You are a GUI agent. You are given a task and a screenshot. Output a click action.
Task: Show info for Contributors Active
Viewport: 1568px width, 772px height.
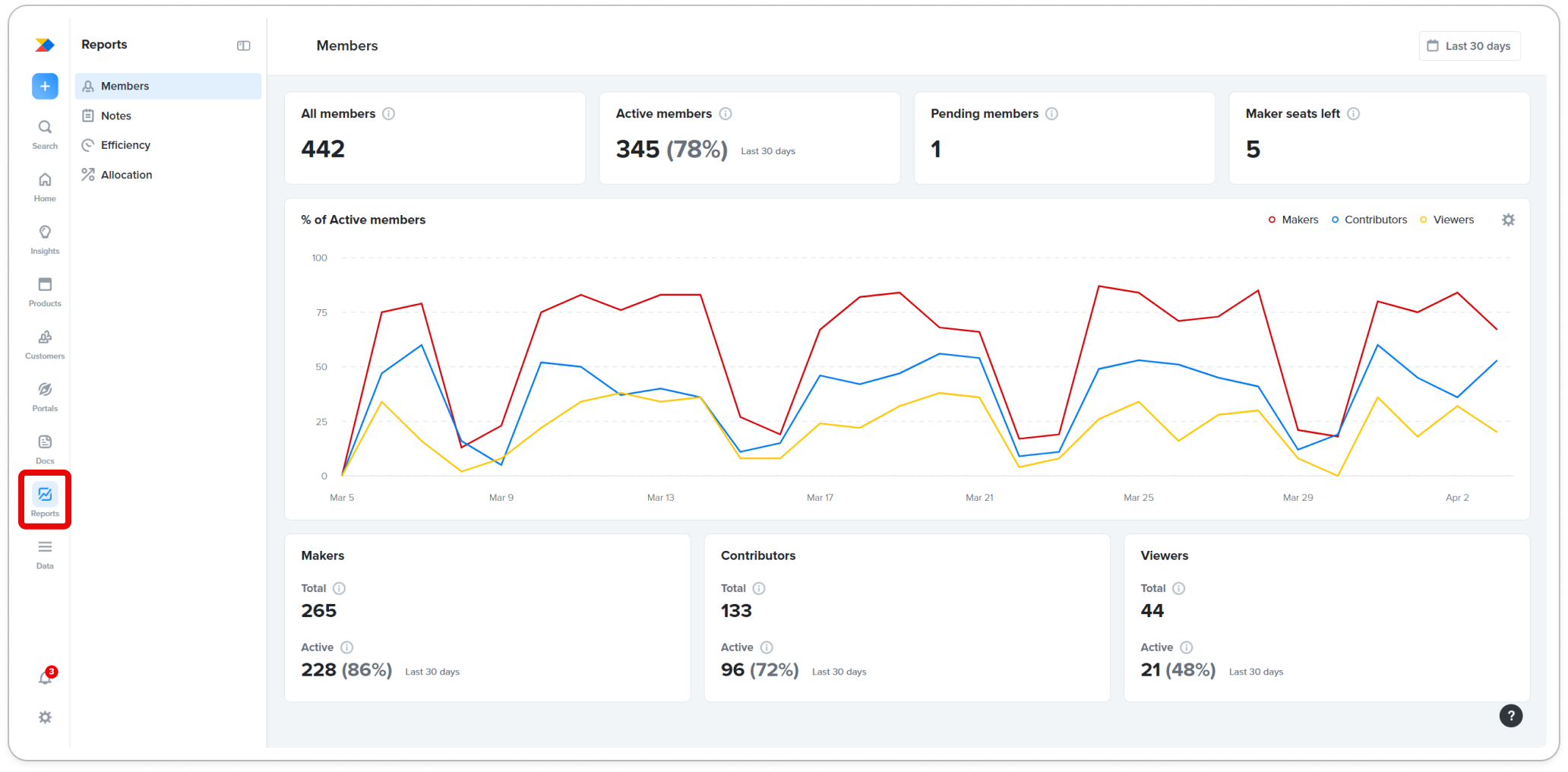[x=767, y=647]
